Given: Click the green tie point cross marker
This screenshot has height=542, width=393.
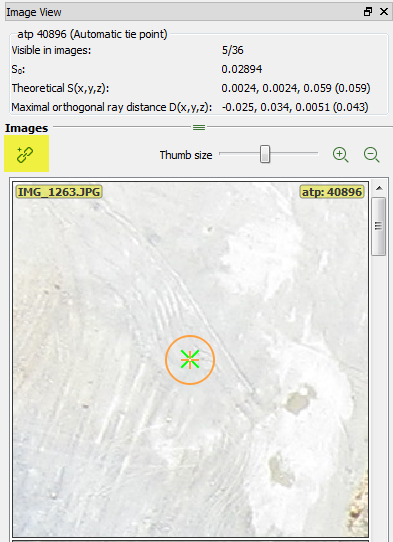Looking at the screenshot, I should click(x=190, y=359).
